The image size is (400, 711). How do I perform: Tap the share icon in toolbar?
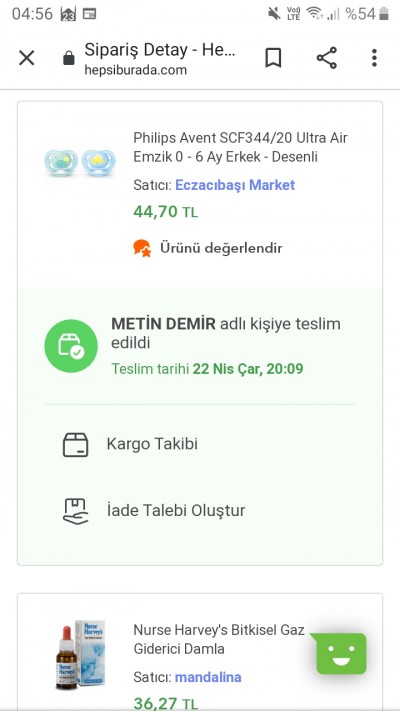click(x=327, y=58)
